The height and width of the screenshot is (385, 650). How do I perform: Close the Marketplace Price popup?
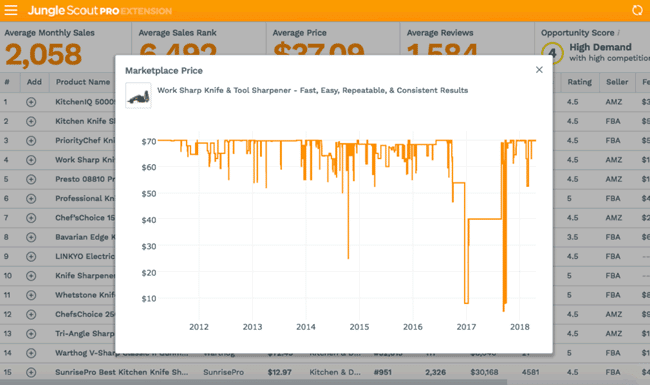point(539,70)
